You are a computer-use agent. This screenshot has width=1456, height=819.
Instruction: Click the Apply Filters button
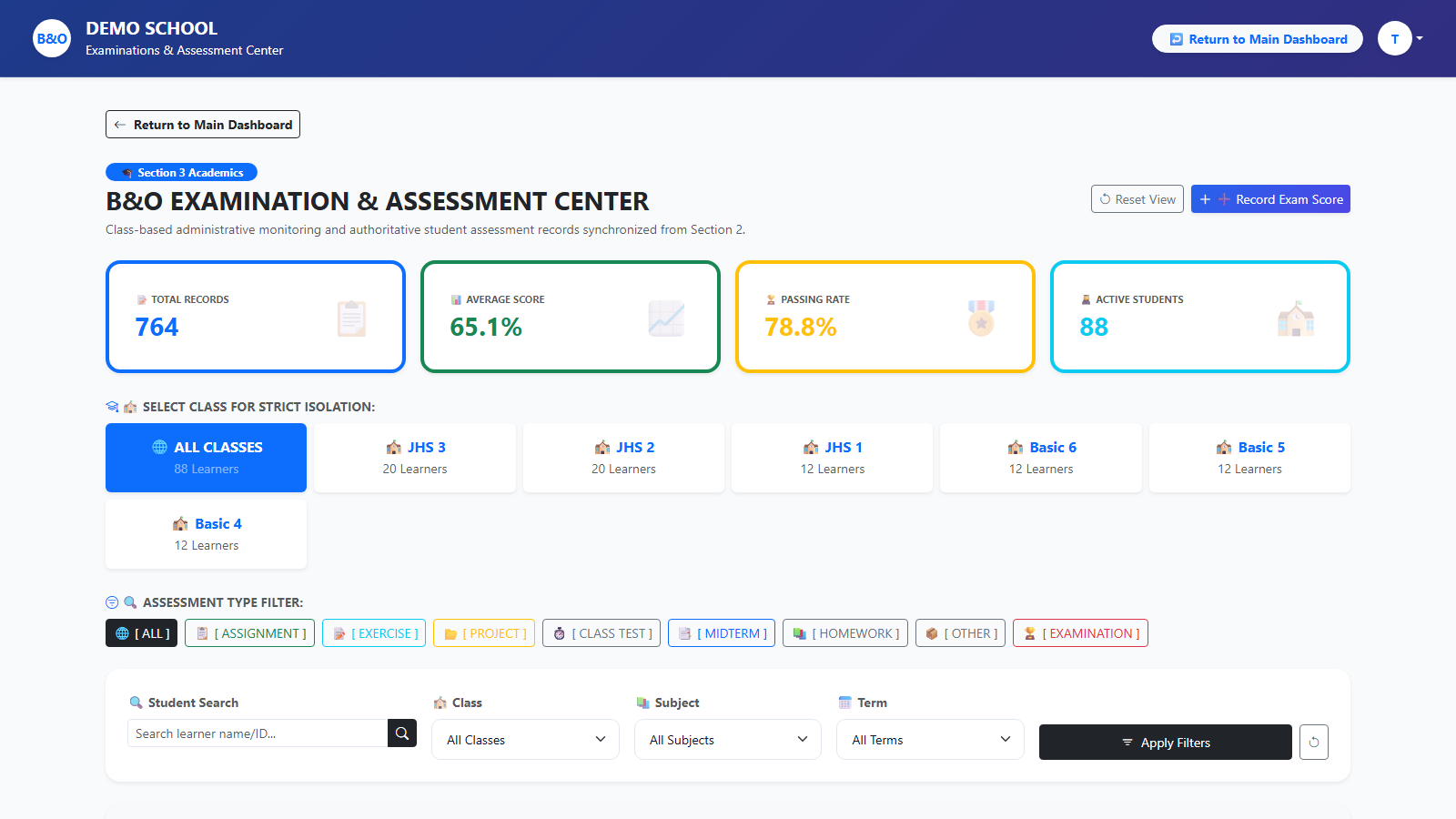[1166, 743]
